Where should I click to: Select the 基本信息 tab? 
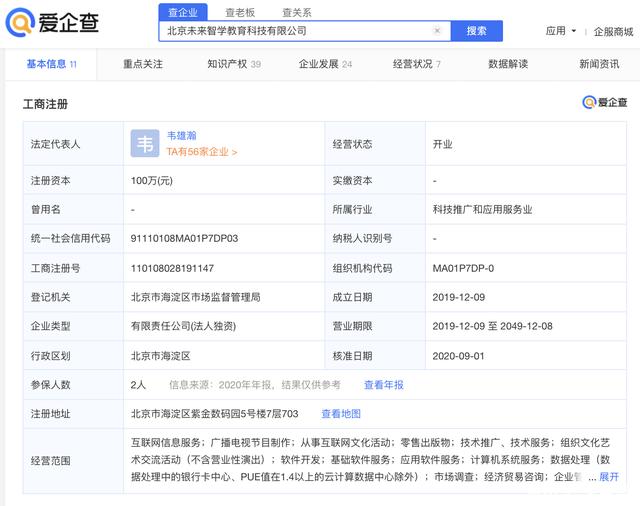tap(51, 64)
